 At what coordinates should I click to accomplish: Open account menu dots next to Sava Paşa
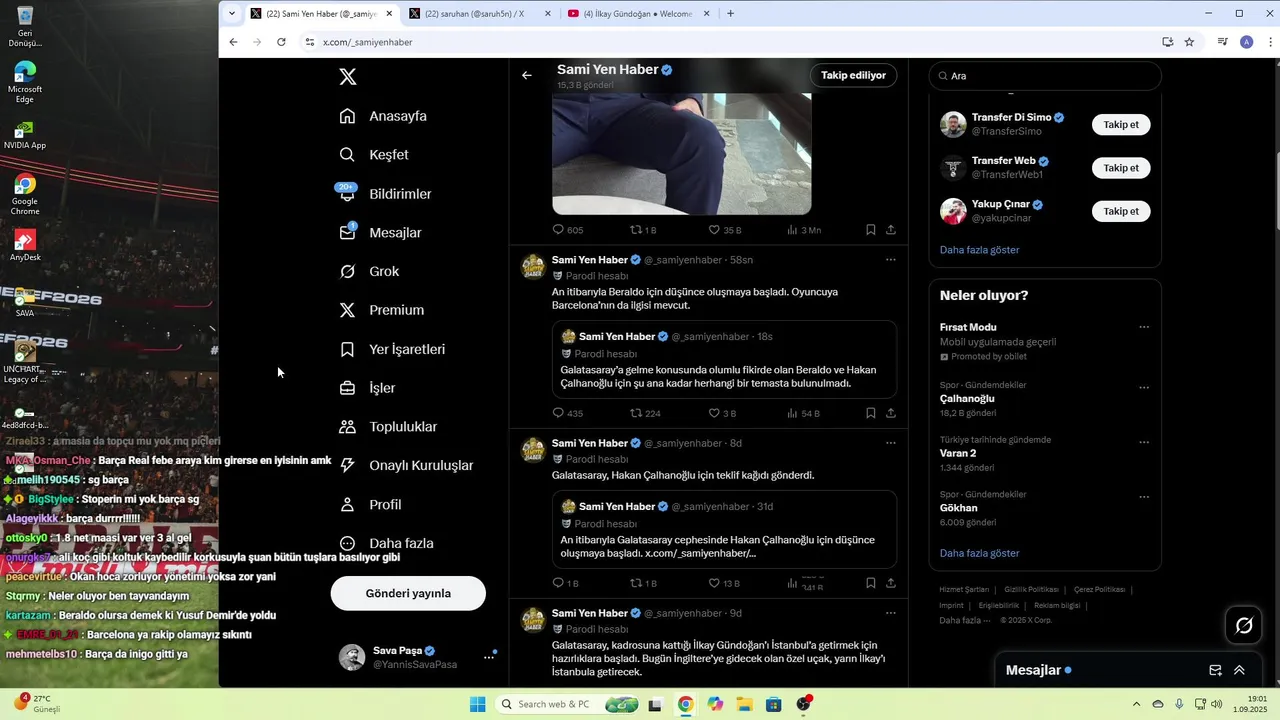pos(489,657)
